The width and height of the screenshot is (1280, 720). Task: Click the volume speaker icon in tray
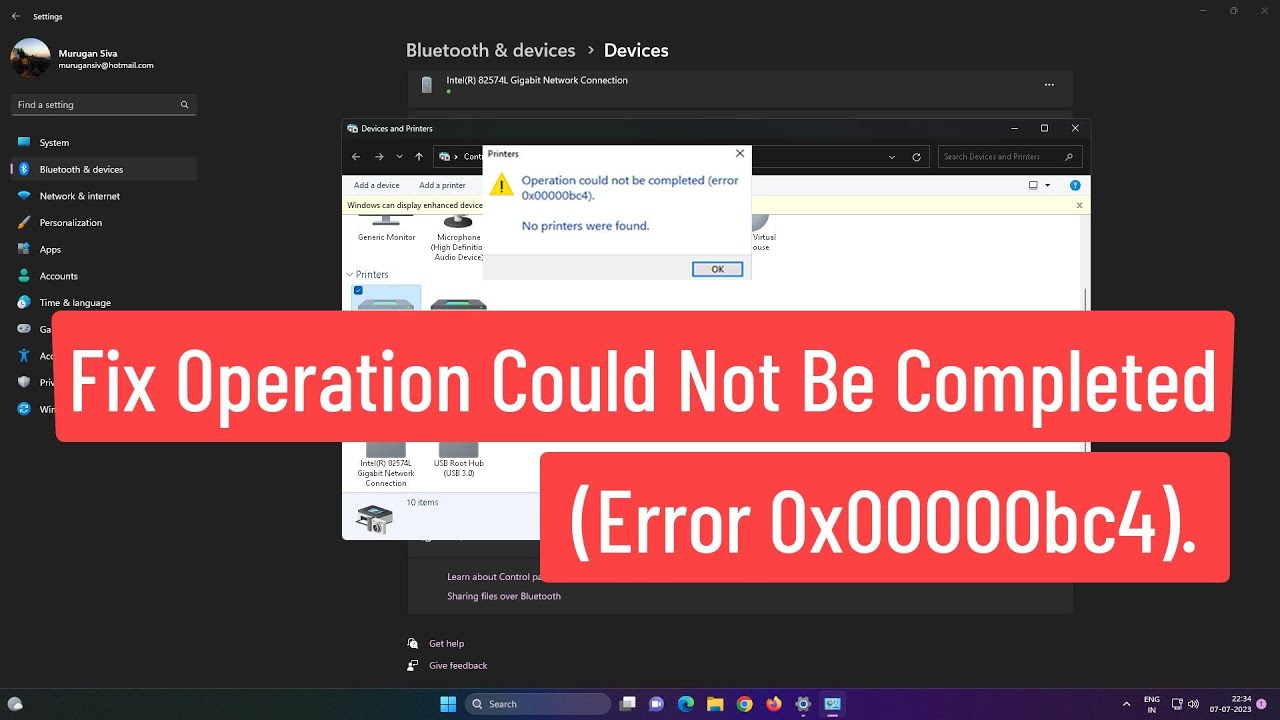pos(1193,704)
